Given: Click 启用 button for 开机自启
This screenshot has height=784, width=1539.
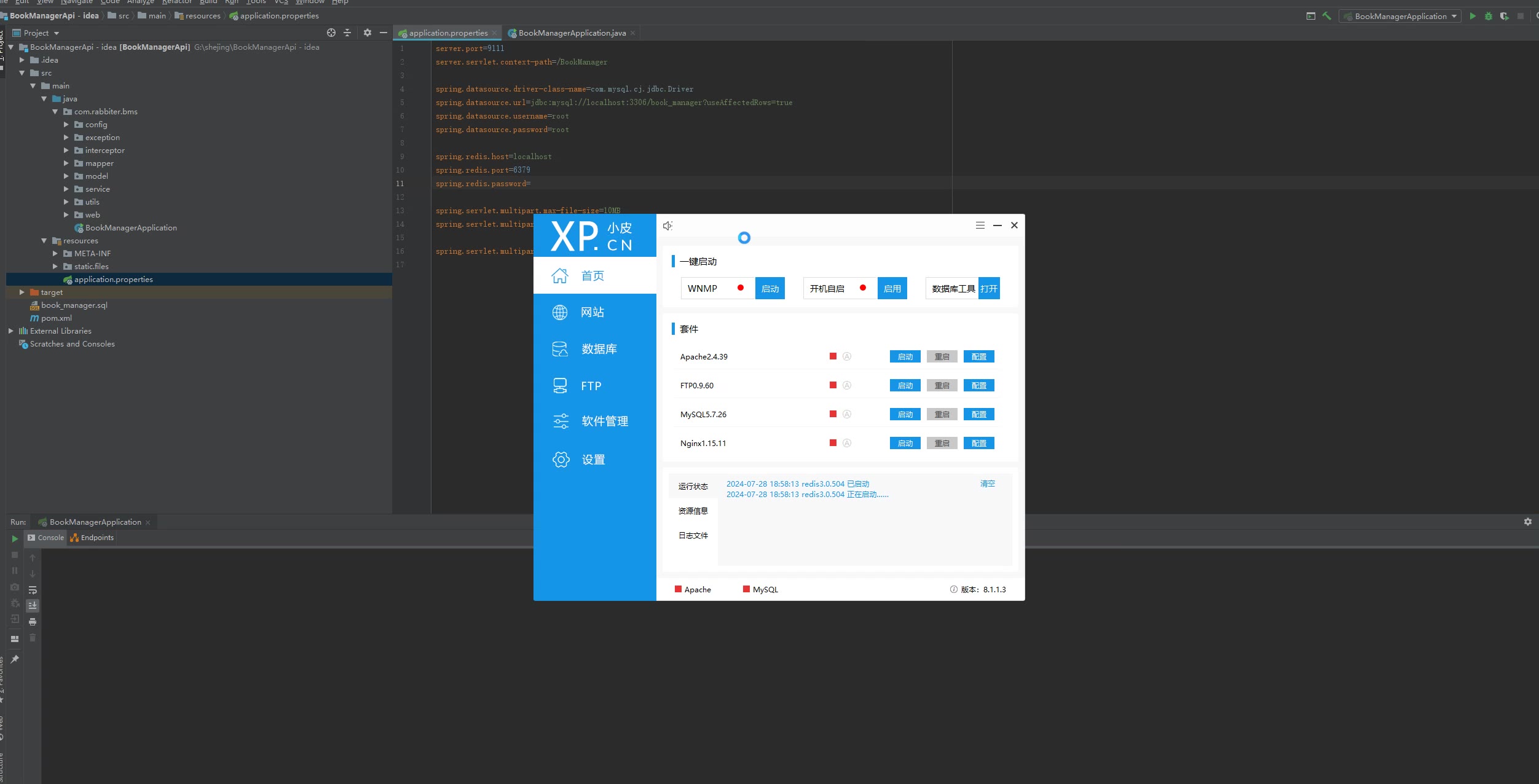Looking at the screenshot, I should [x=892, y=289].
